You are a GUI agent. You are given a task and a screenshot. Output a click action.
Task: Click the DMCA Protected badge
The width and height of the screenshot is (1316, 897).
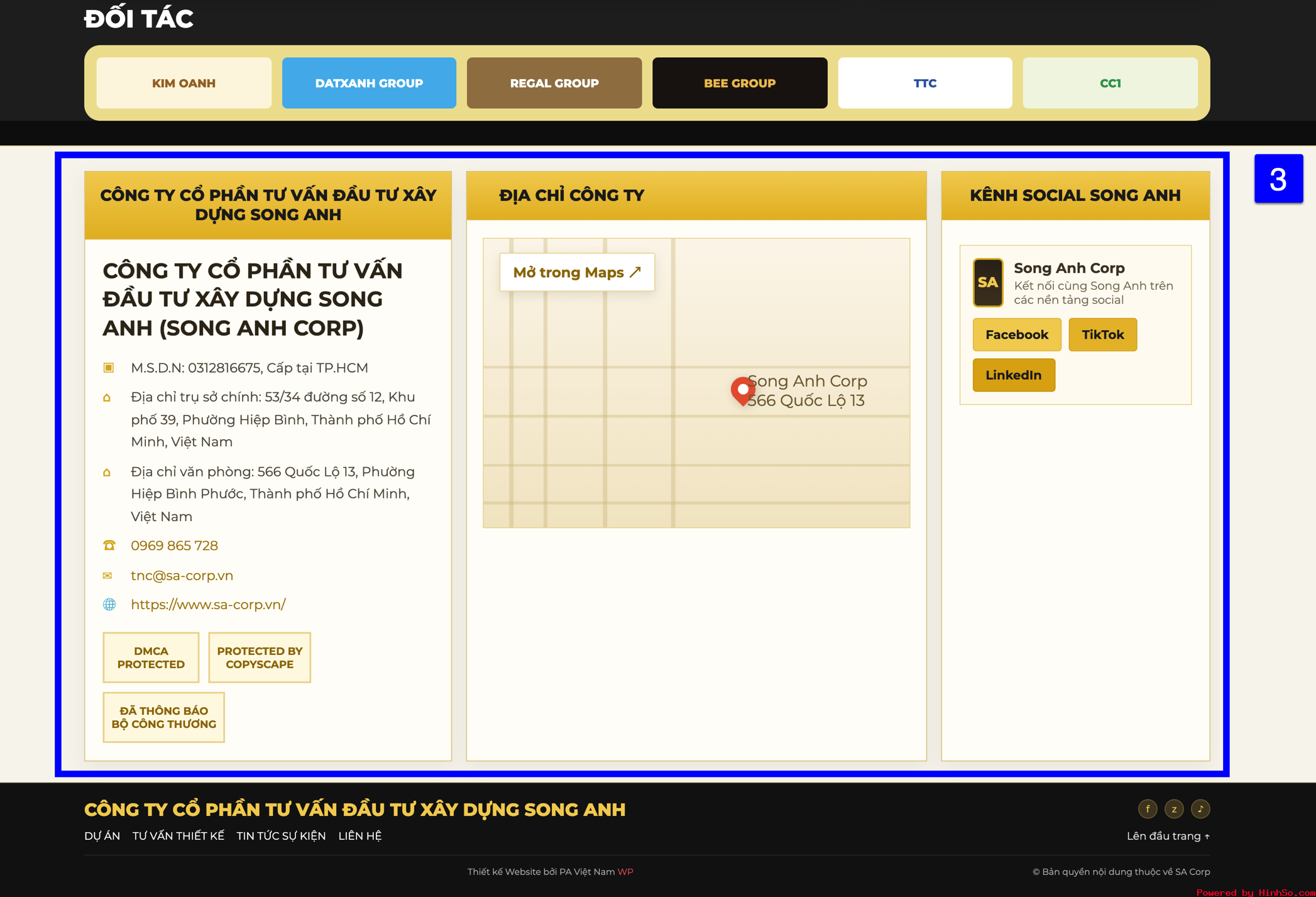(151, 658)
